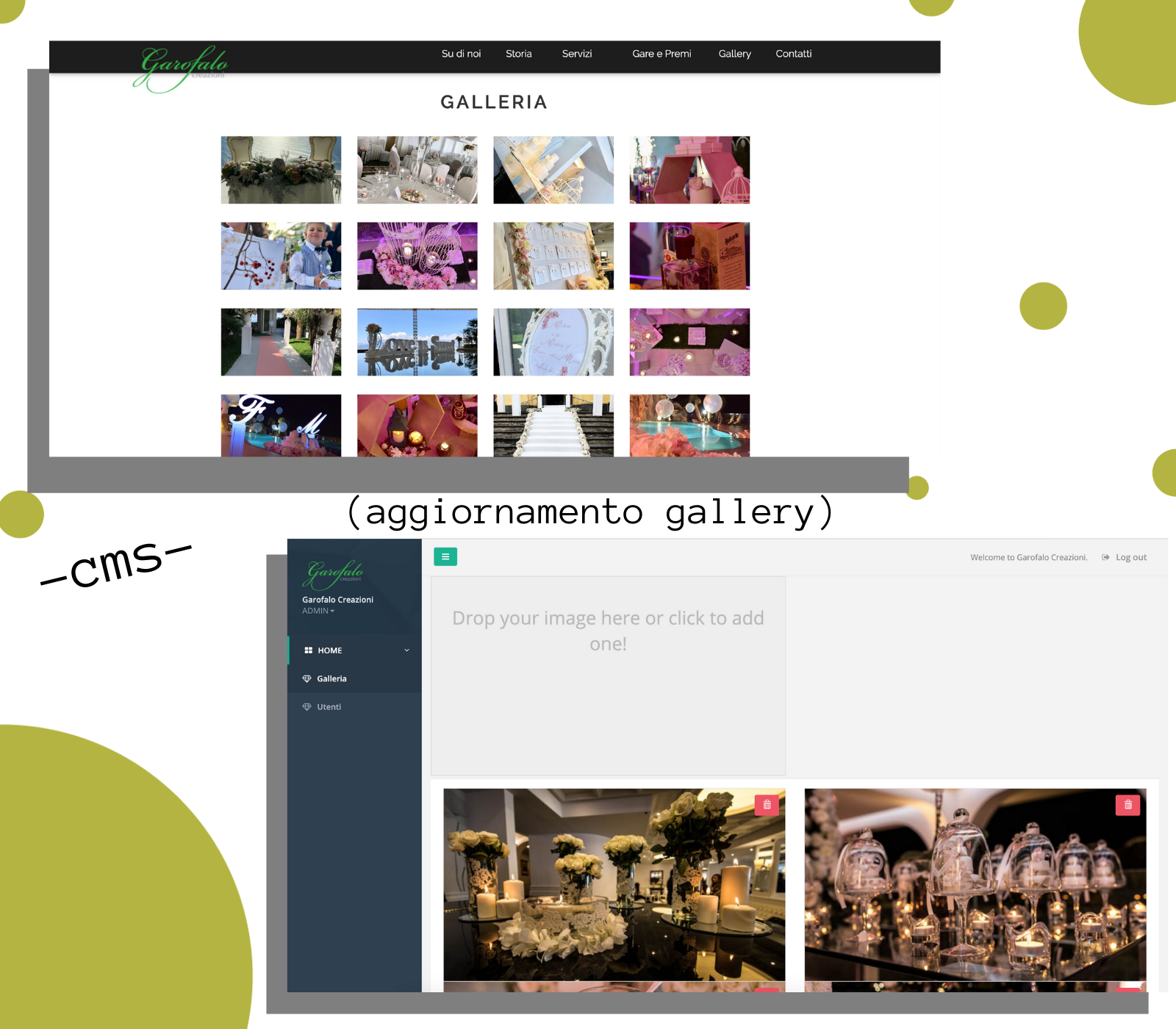This screenshot has width=1176, height=1029.
Task: Delete the glass cloche candles image
Action: coord(1127,805)
